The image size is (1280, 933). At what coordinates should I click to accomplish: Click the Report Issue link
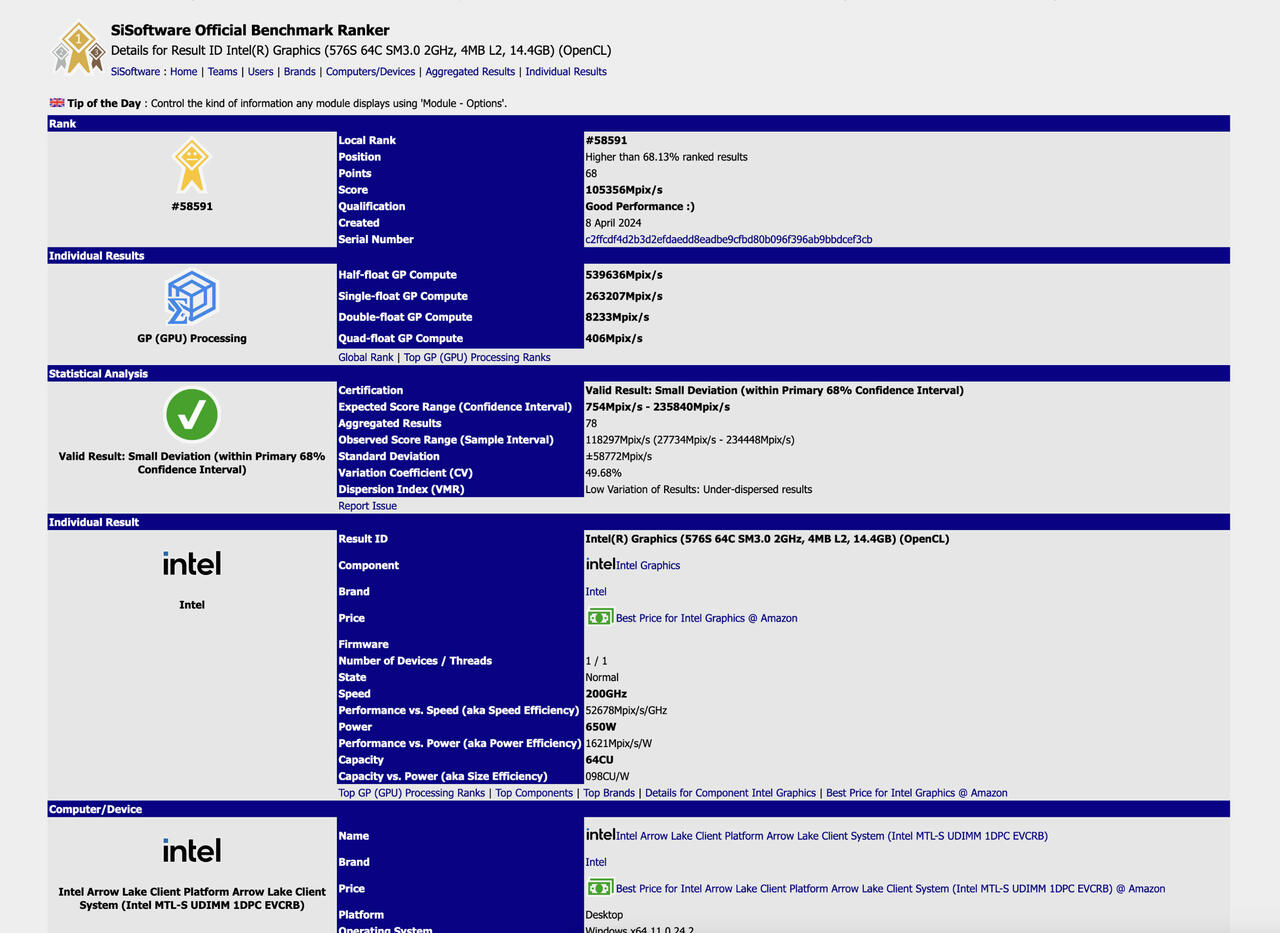[367, 506]
